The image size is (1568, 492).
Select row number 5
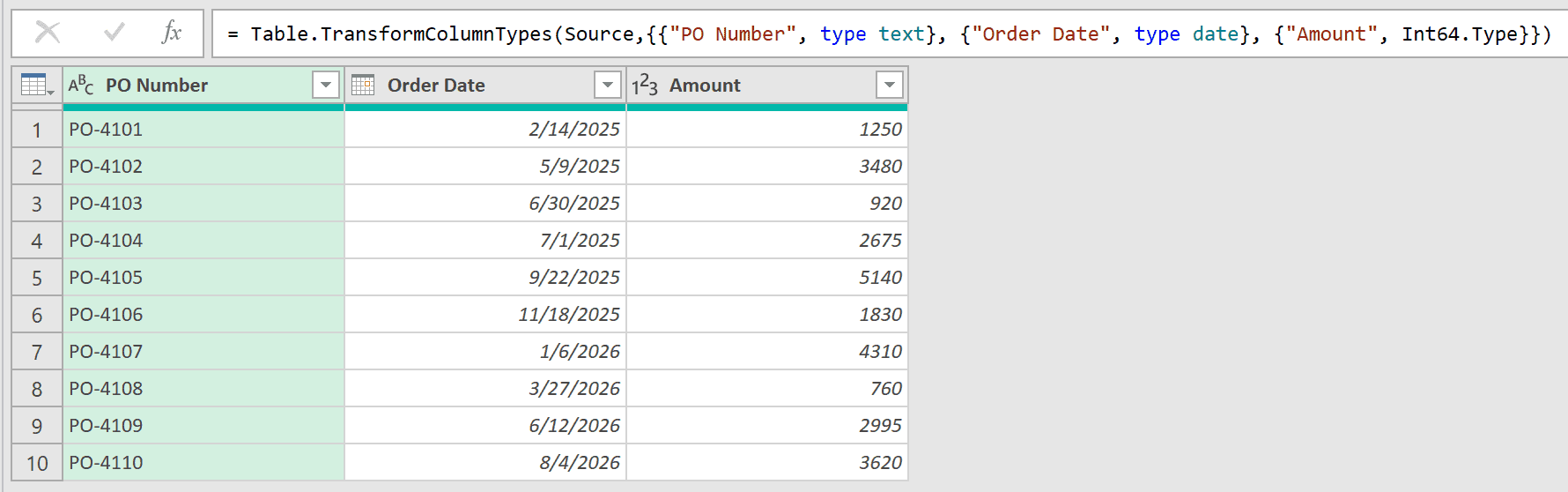[37, 278]
